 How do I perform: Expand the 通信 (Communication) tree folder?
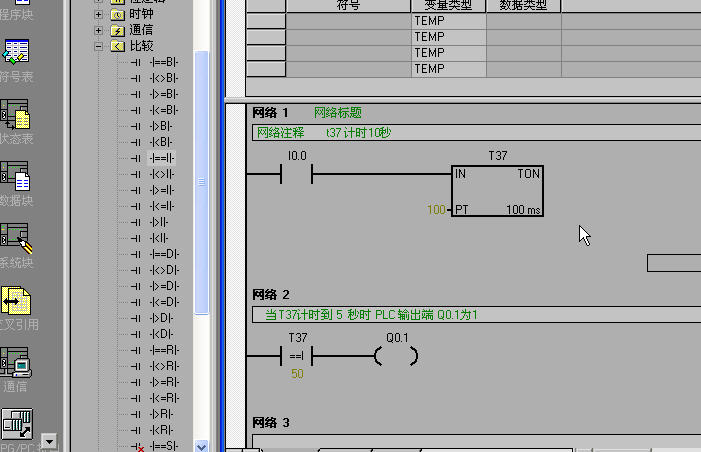coord(98,30)
